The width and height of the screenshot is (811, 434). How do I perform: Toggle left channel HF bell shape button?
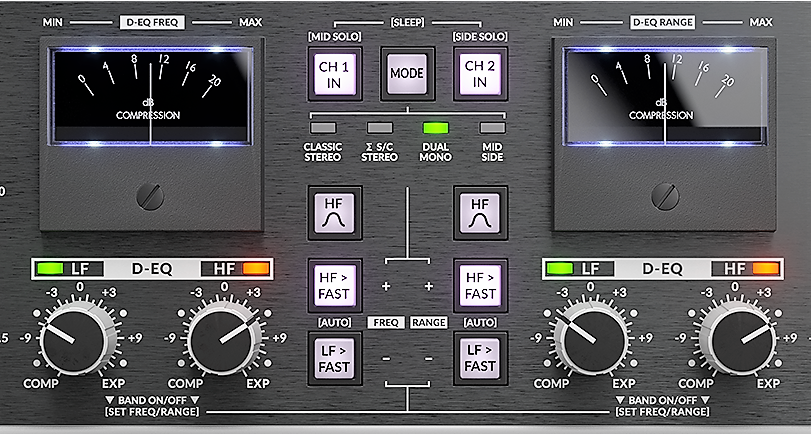point(335,213)
